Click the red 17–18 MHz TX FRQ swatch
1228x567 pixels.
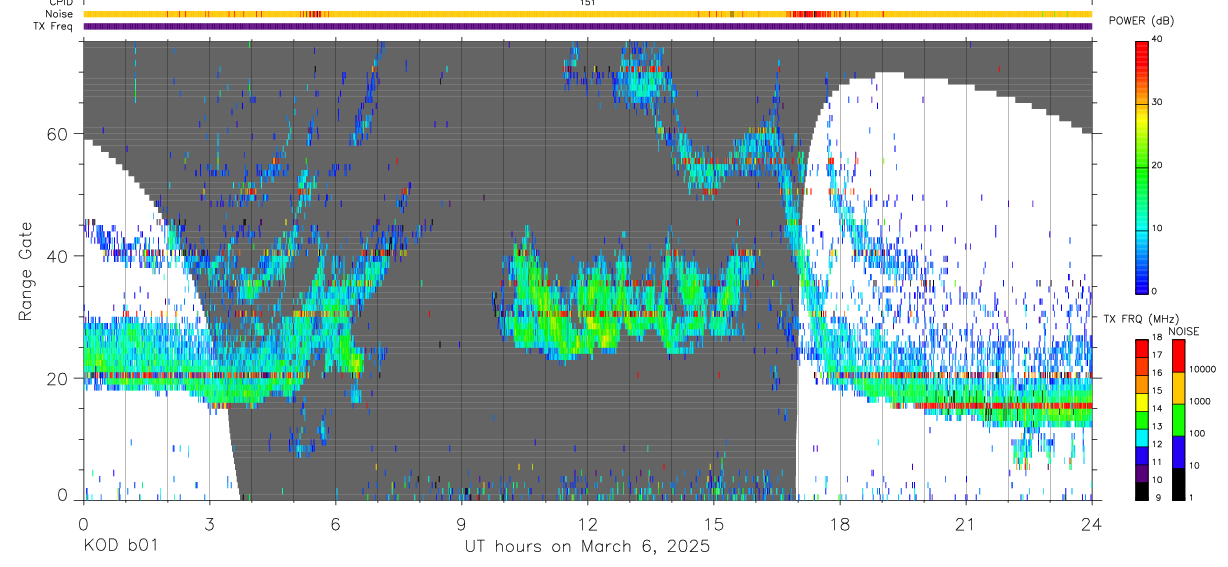pyautogui.click(x=1141, y=348)
